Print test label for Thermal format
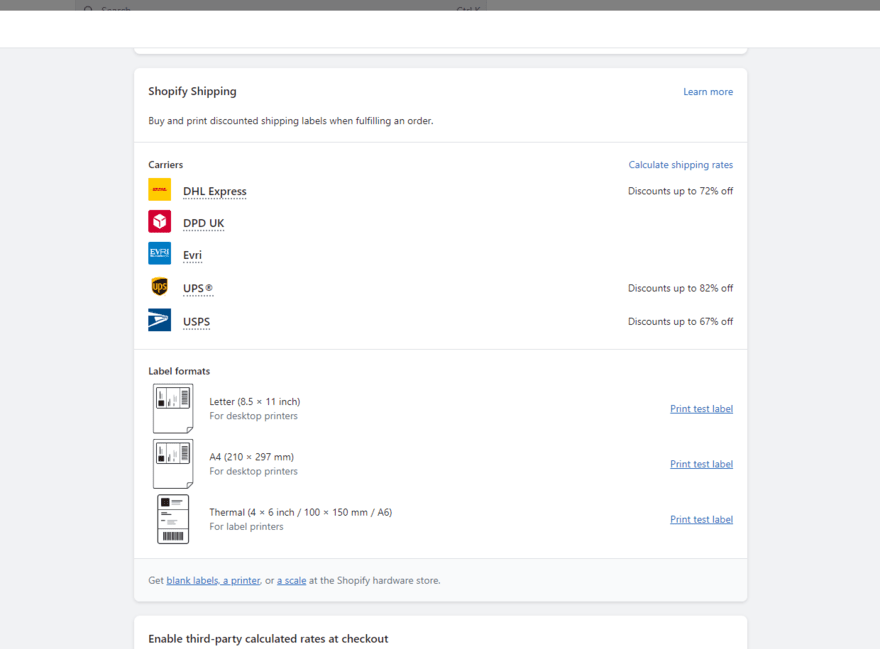Viewport: 880px width, 649px height. (701, 519)
